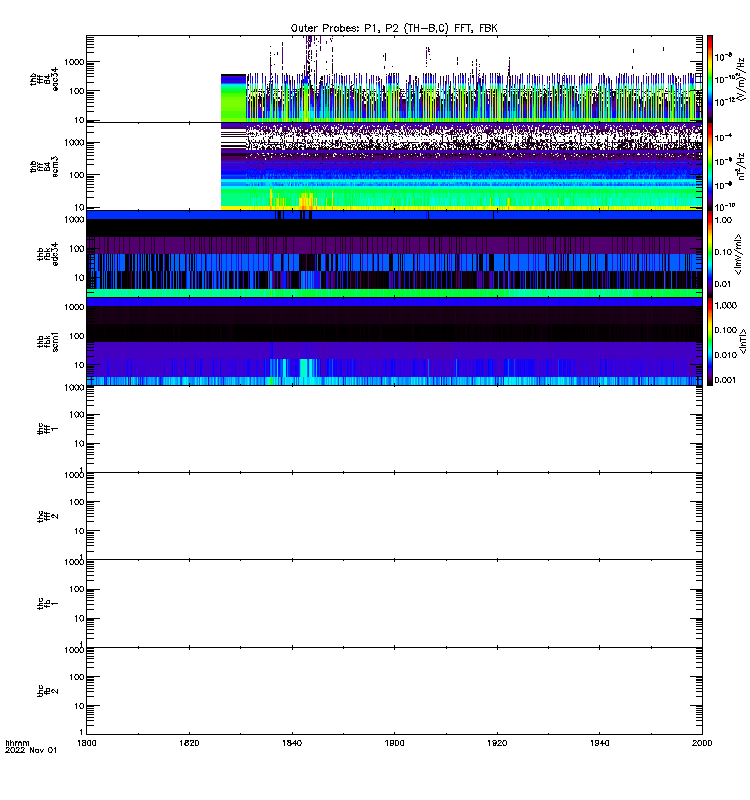The image size is (750, 800).
Task: Click the (V/m)²/Hz color bar of the top panel
Action: 710,79
